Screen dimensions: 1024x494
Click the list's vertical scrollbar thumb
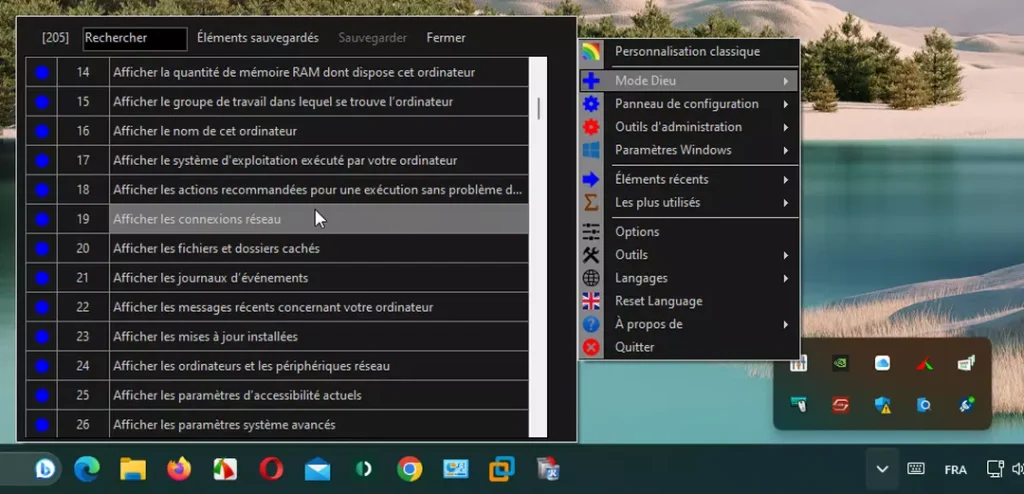[539, 108]
